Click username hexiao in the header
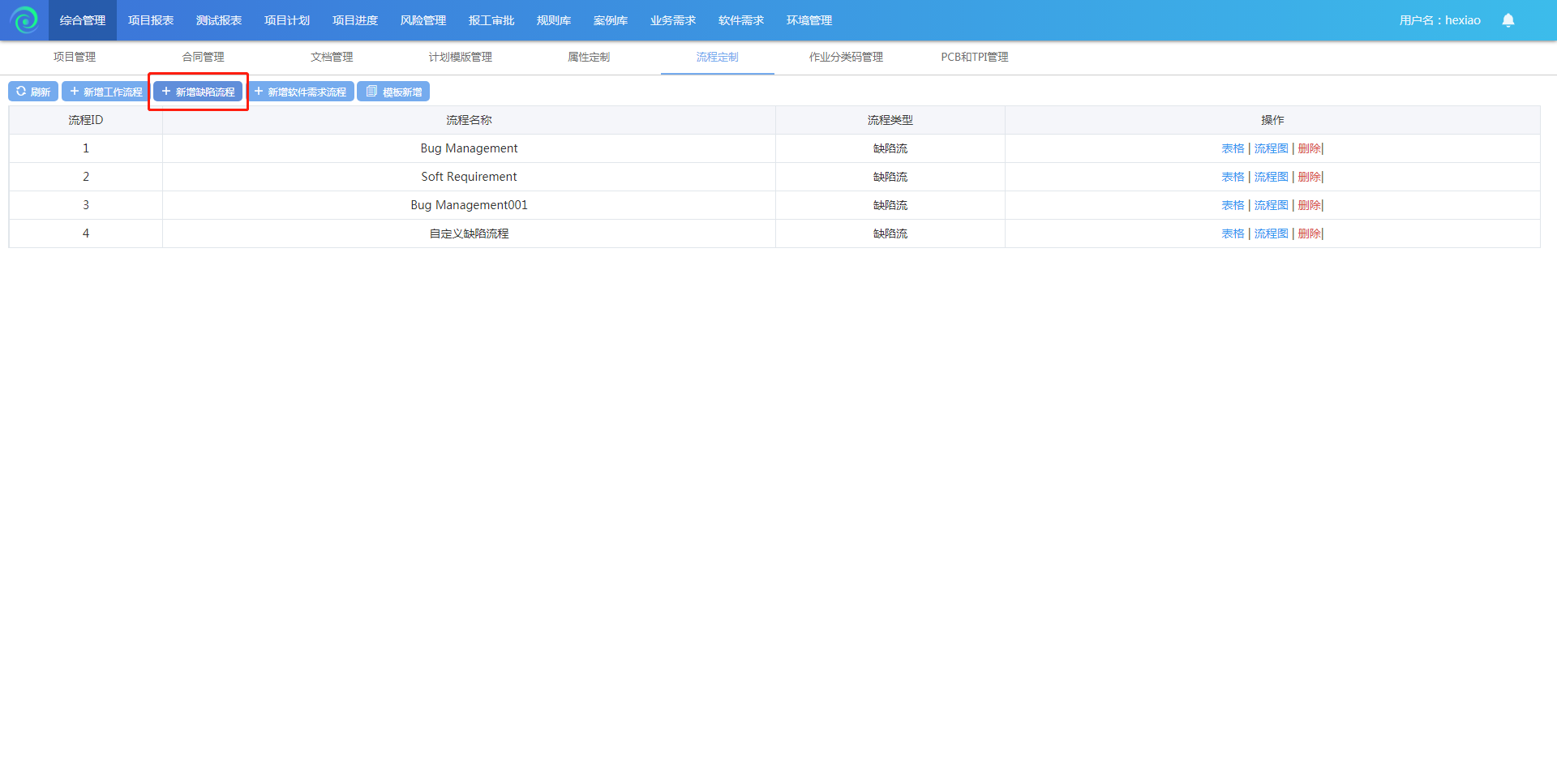The width and height of the screenshot is (1557, 784). [x=1439, y=20]
